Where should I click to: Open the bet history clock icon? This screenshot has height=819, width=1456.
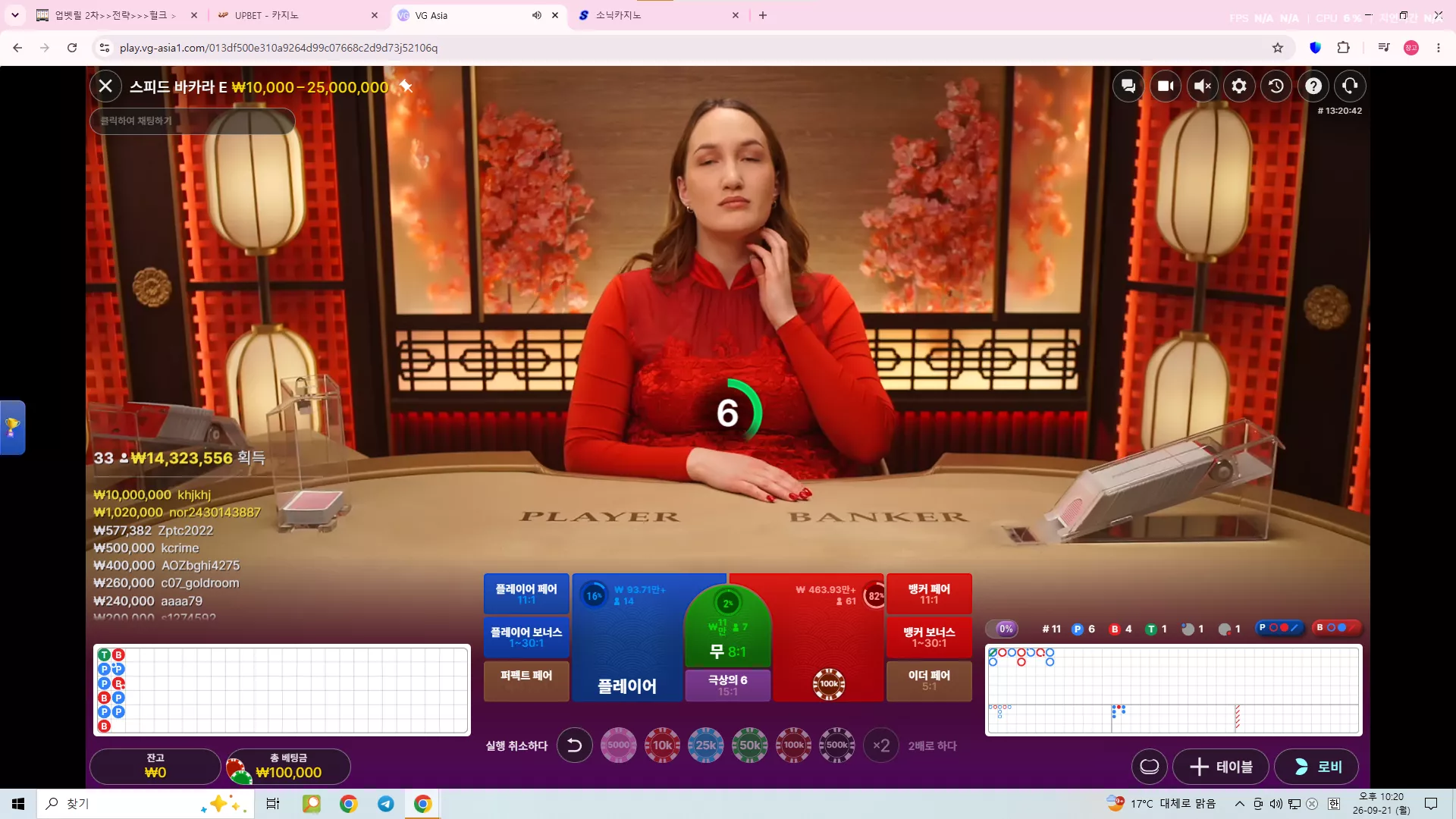pyautogui.click(x=1276, y=86)
